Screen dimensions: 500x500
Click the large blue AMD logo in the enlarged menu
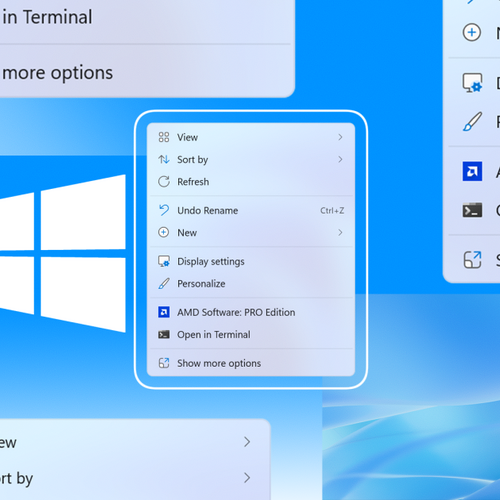point(472,171)
